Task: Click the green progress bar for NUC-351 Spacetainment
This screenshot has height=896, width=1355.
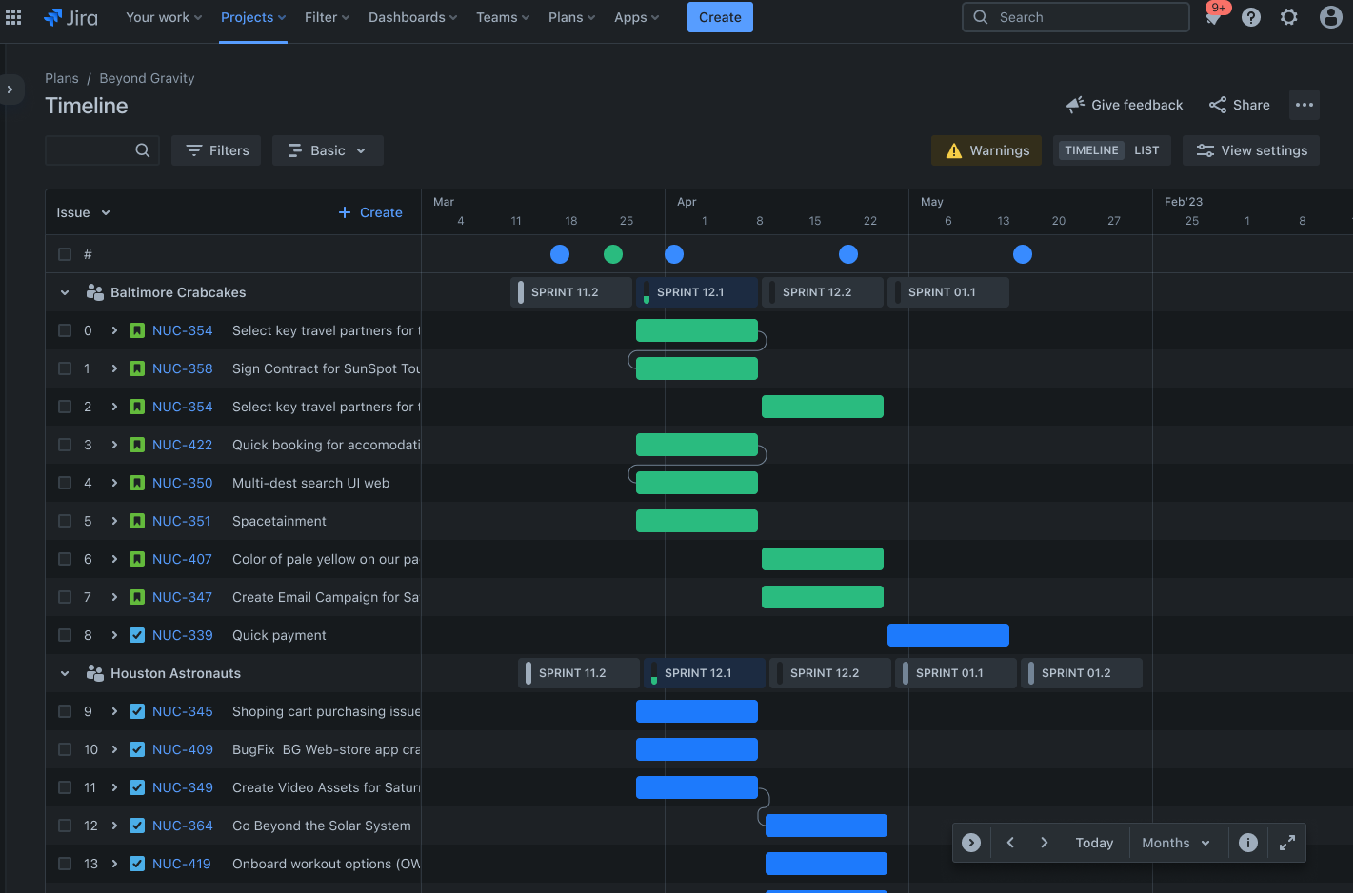Action: pos(696,521)
